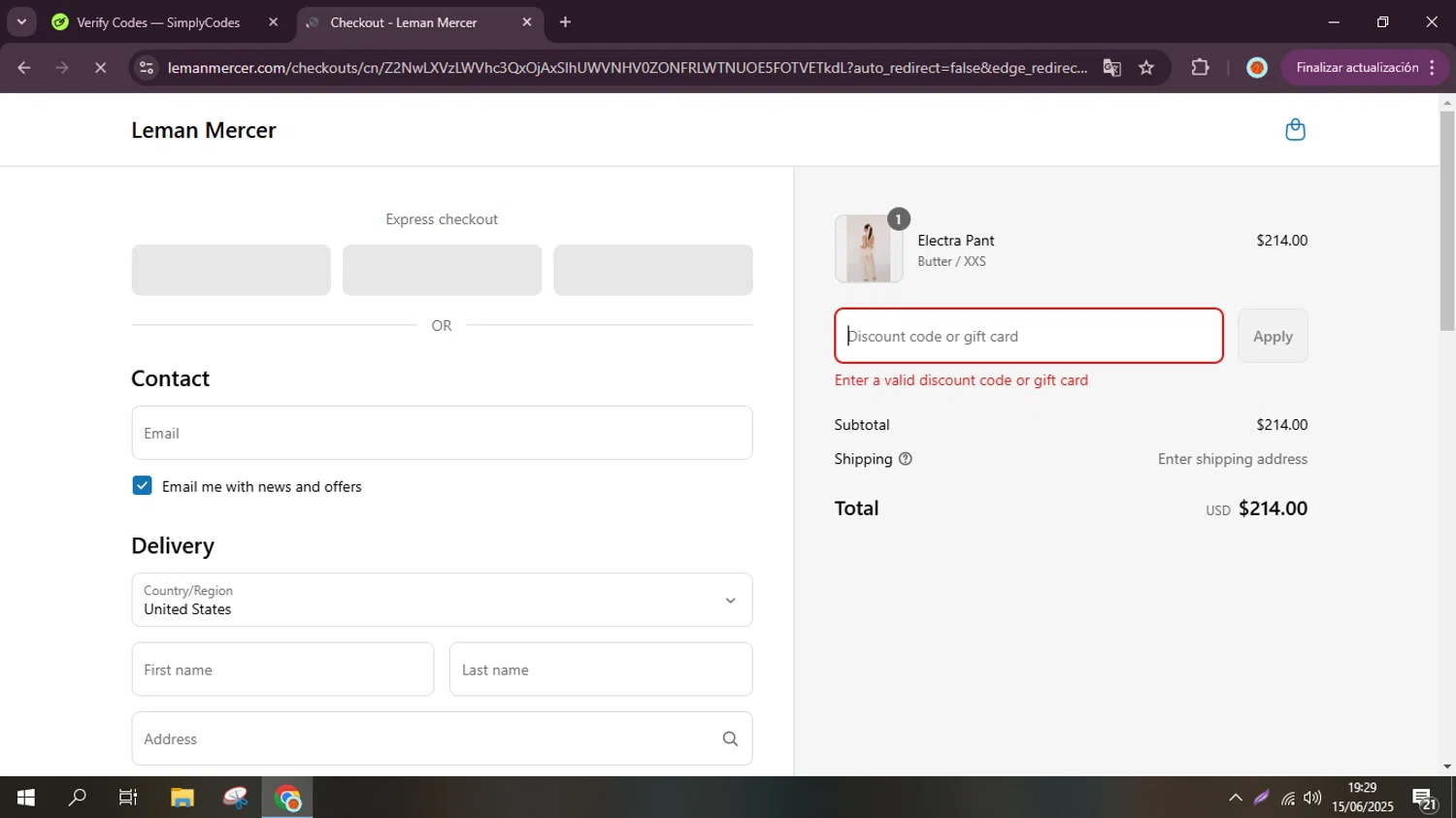
Task: Click the third express checkout button
Action: tap(653, 270)
